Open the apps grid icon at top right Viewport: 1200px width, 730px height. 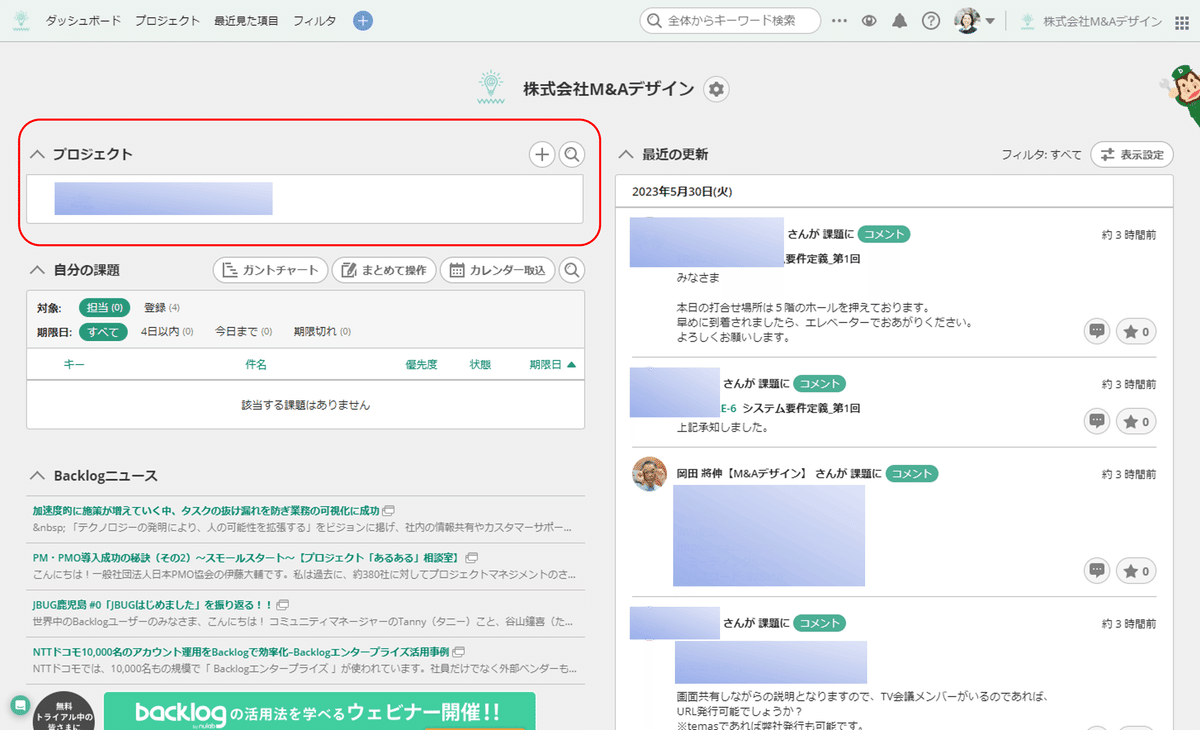pos(1181,21)
